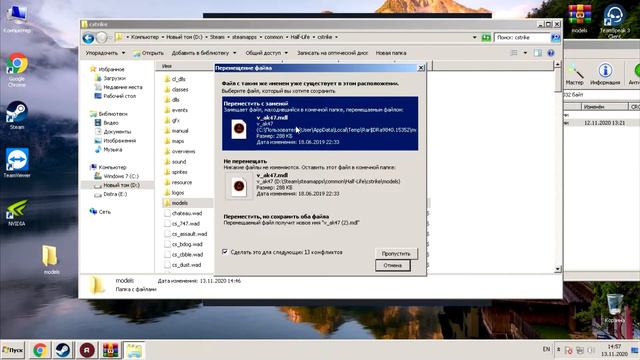Choose Move but keep both files option
This screenshot has width=640, height=360.
(320, 220)
